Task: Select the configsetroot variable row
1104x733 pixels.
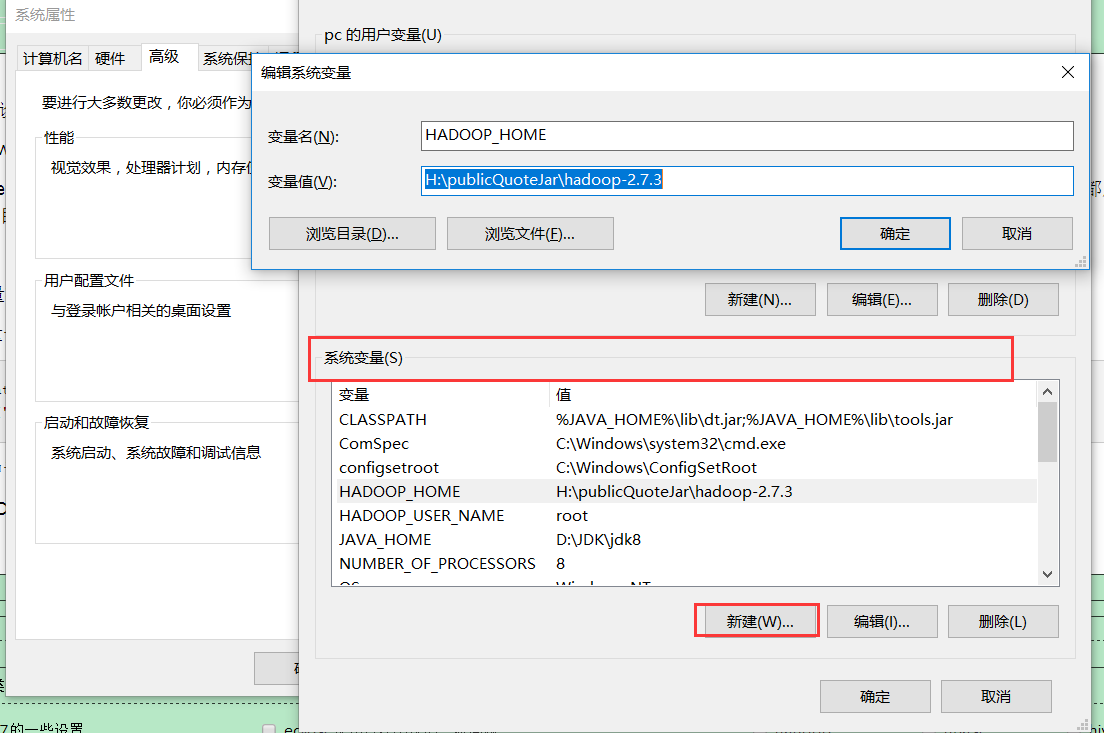Action: (x=686, y=468)
